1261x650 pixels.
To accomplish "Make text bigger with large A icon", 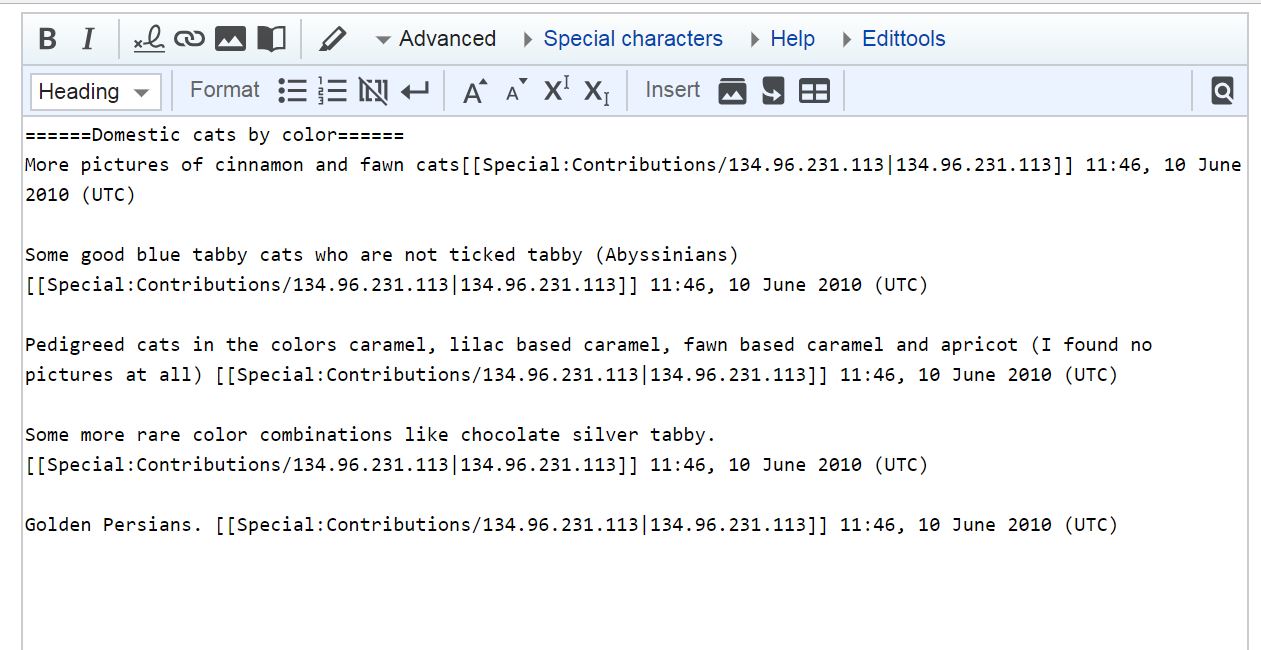I will [475, 91].
